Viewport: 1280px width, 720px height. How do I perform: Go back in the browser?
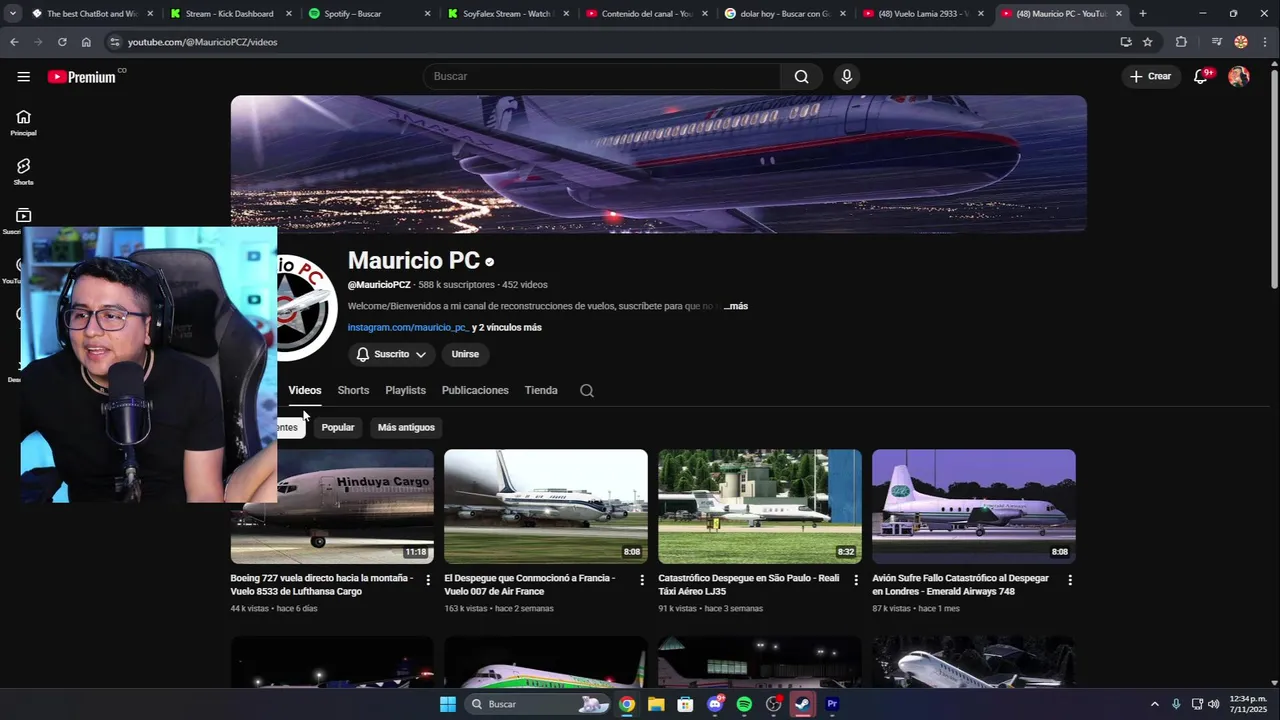[x=14, y=42]
